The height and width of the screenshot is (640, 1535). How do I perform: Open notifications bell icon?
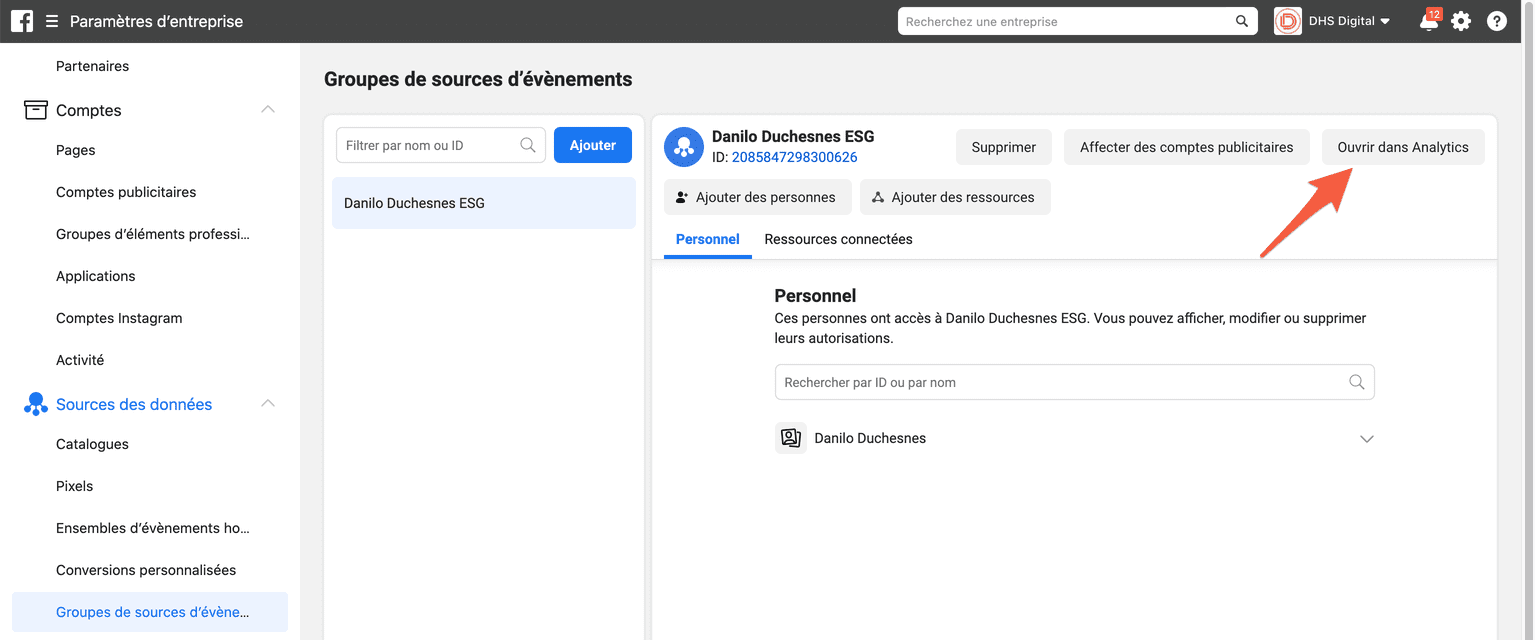click(x=1429, y=21)
